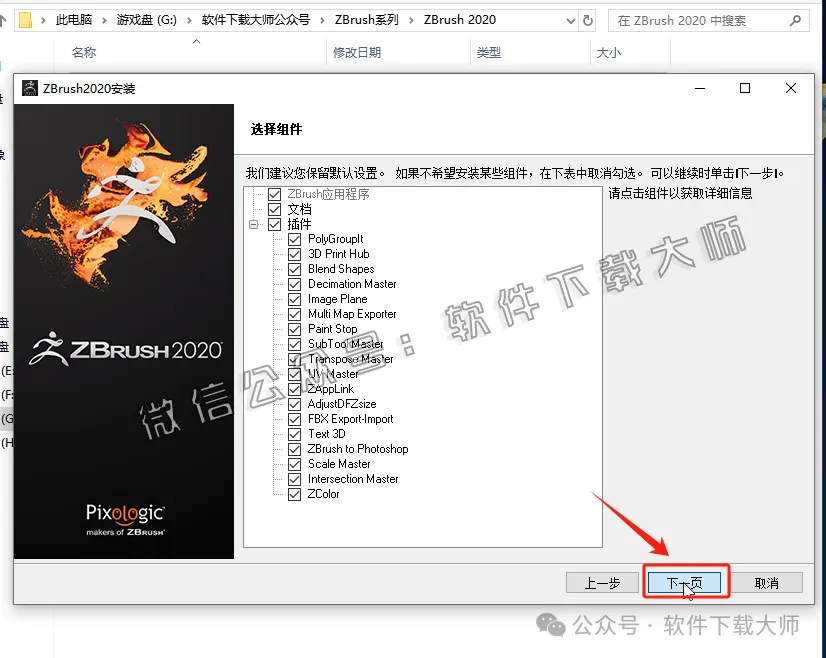The image size is (826, 658).
Task: Toggle the Decimation Master checkbox
Action: (295, 283)
